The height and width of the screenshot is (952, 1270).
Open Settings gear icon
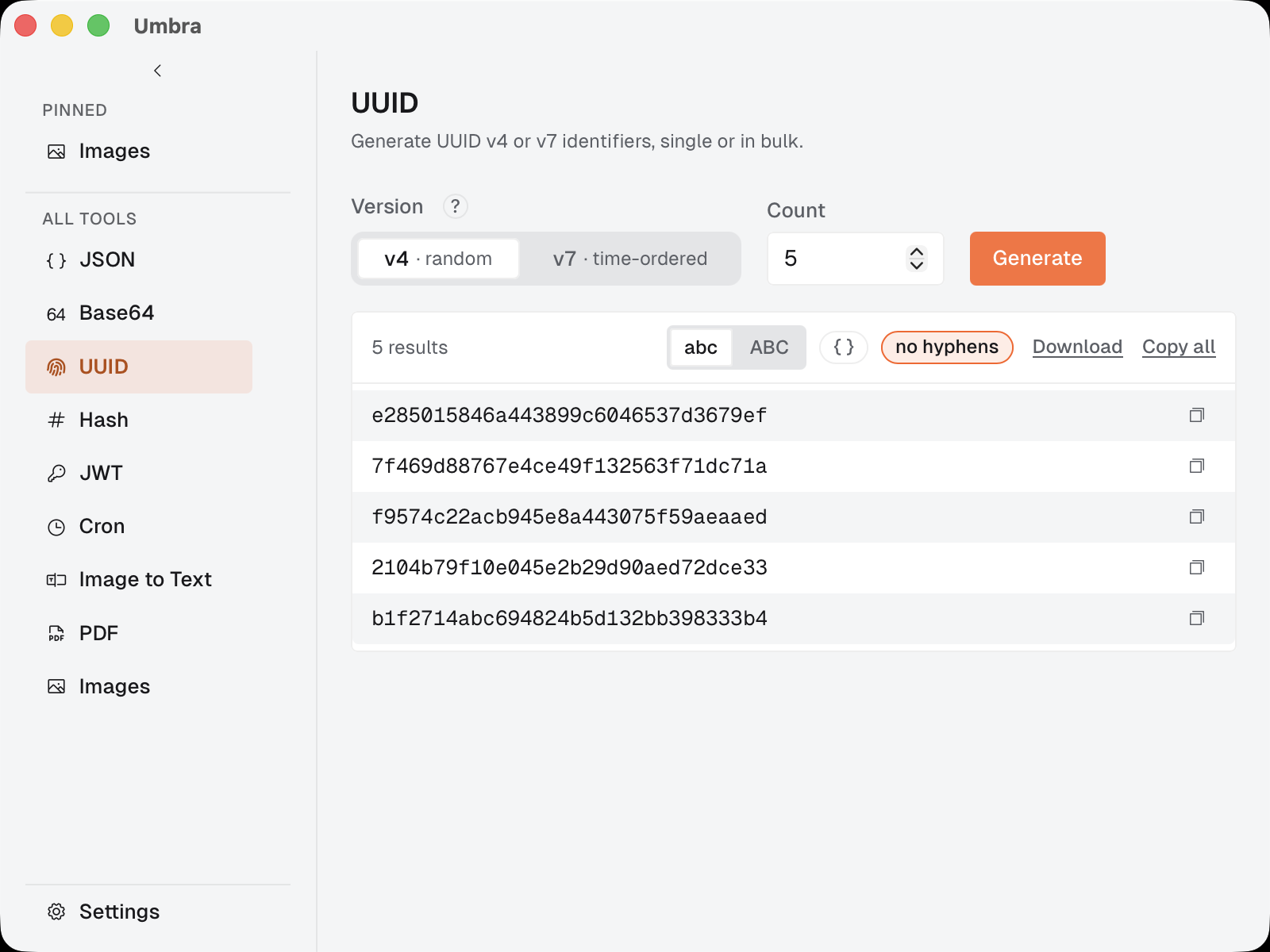coord(56,912)
